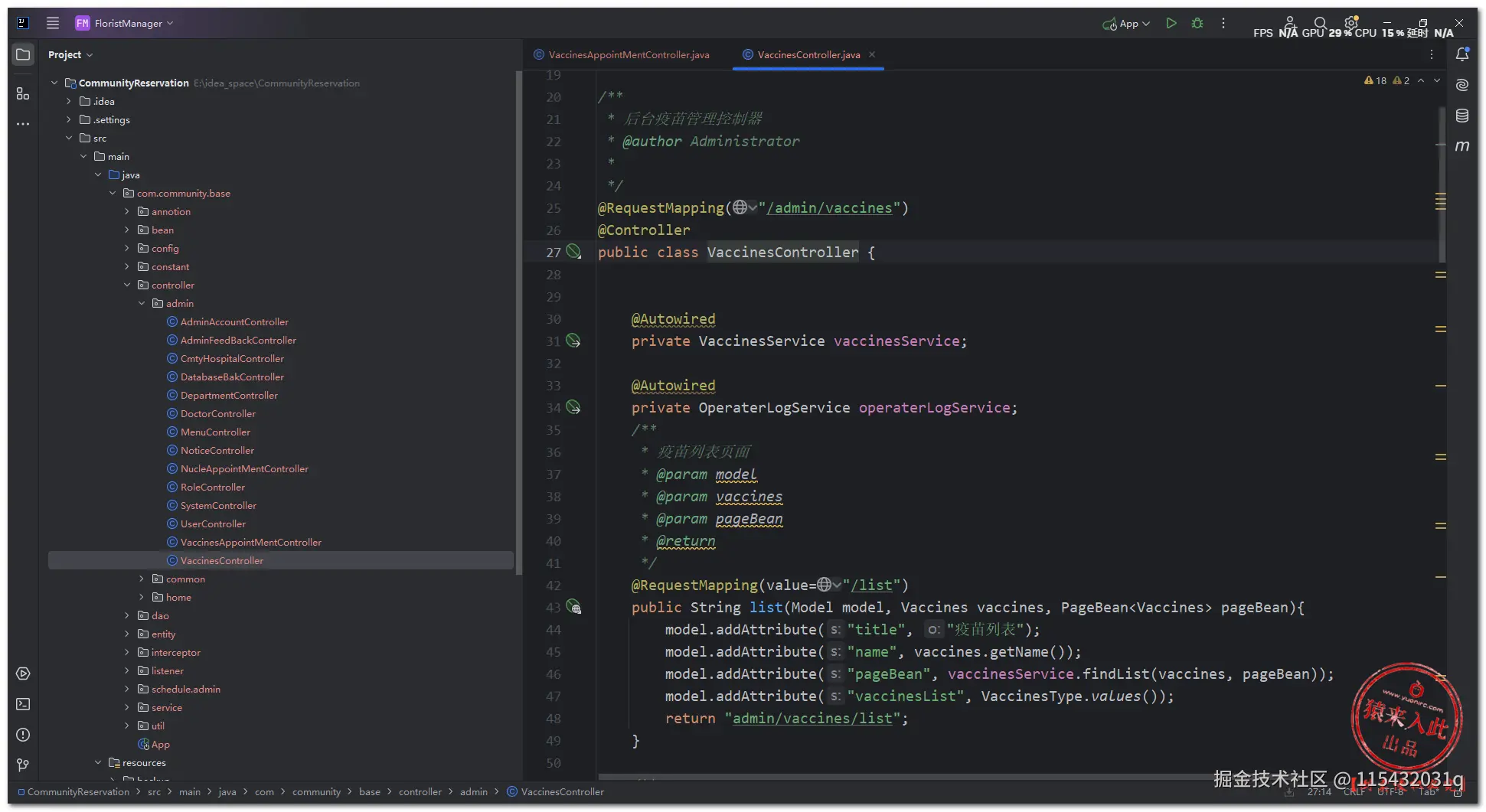Open the Project tool window icon

point(23,55)
